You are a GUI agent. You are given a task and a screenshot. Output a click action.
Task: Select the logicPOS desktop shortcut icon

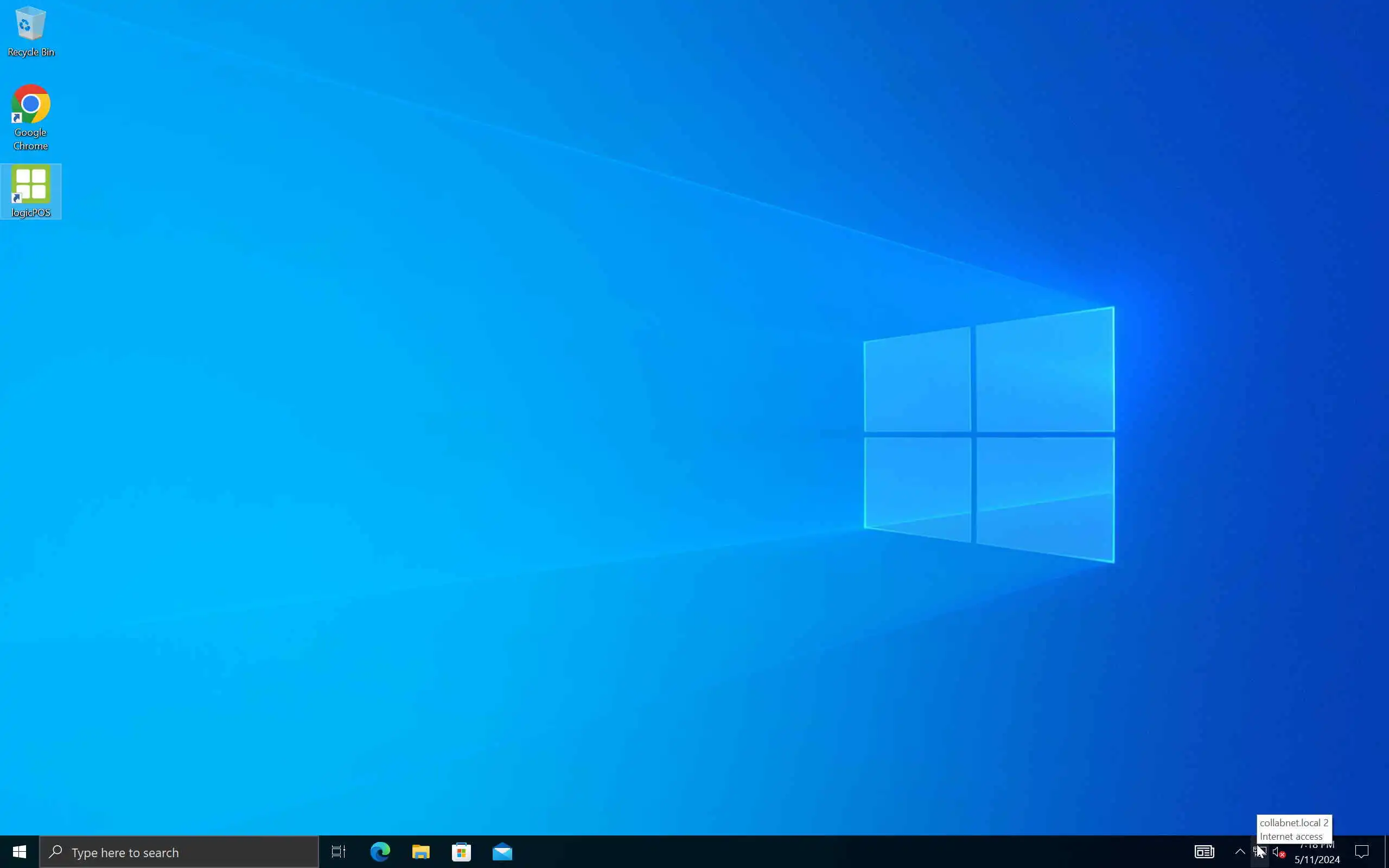pyautogui.click(x=30, y=184)
